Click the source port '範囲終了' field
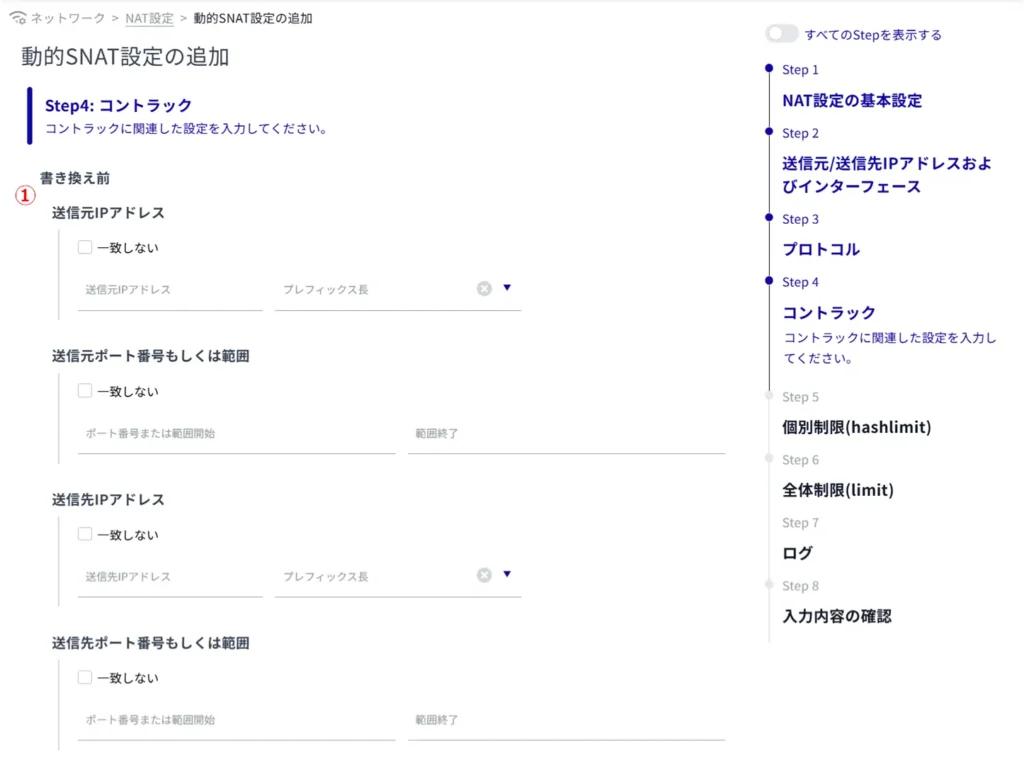 point(565,434)
